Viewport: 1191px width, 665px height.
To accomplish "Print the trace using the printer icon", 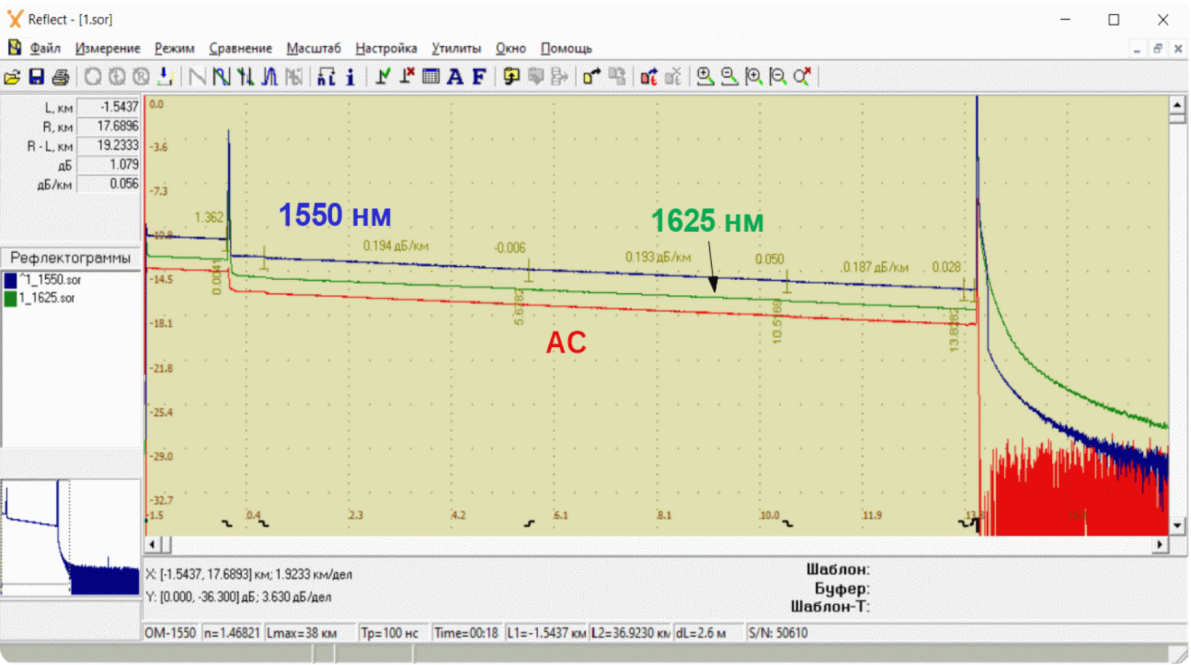I will (x=60, y=77).
